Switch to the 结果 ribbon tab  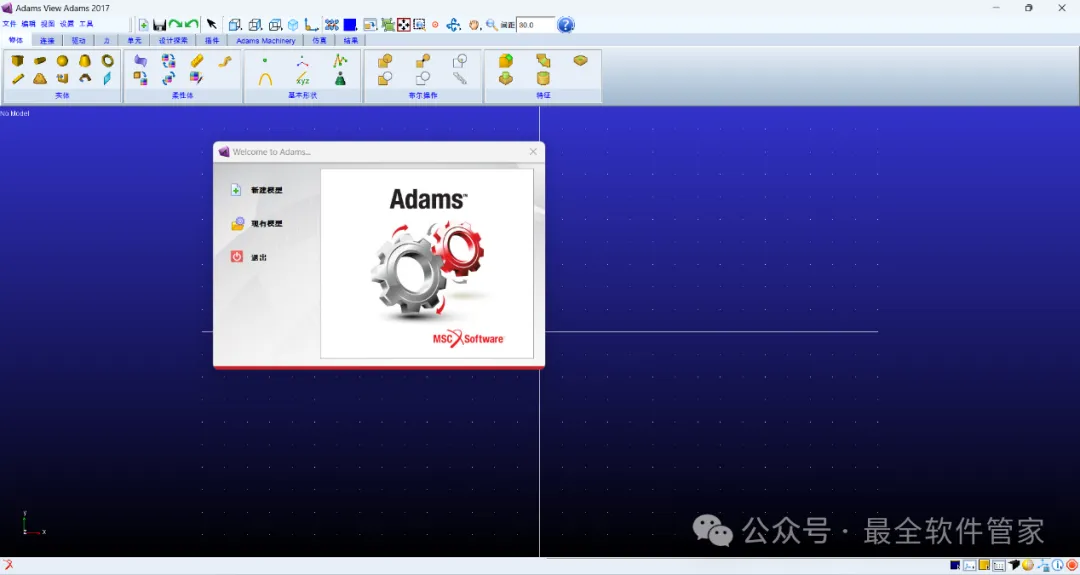351,41
